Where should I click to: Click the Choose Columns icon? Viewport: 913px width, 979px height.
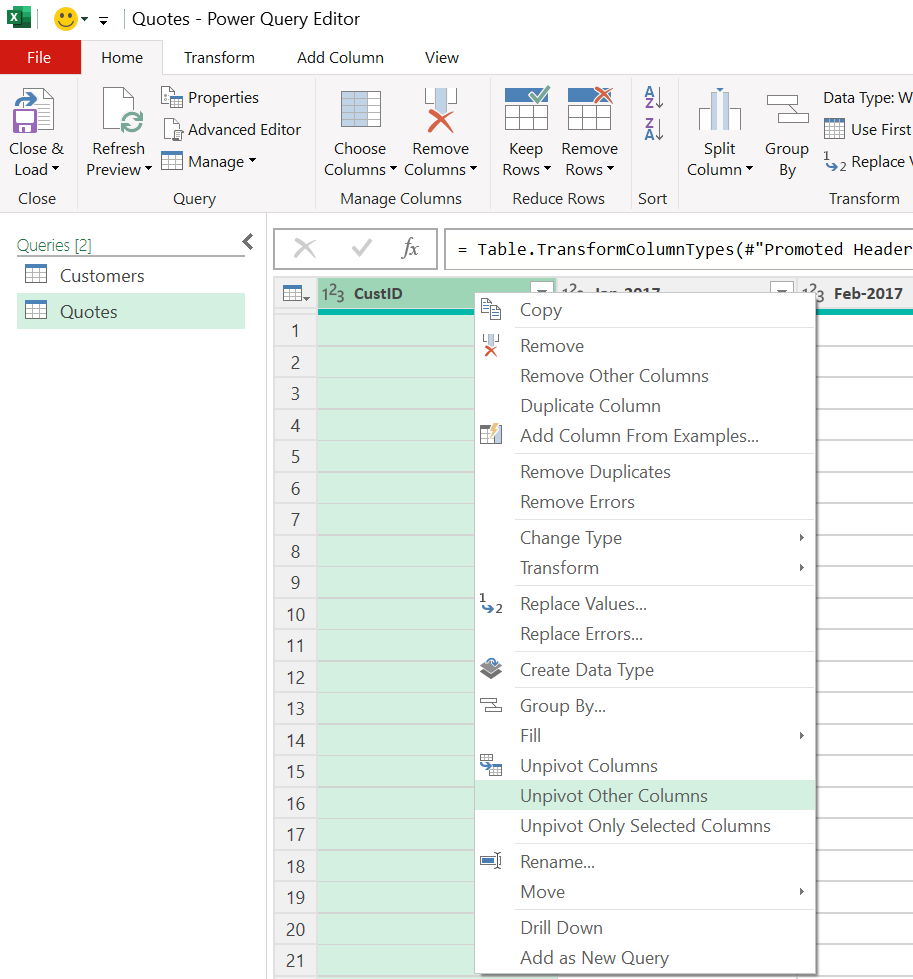click(x=360, y=109)
